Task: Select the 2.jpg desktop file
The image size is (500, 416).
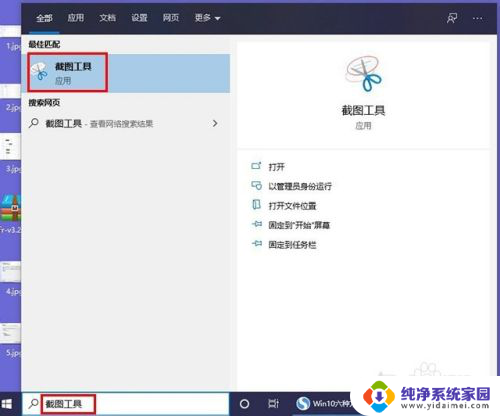Action: [x=11, y=98]
